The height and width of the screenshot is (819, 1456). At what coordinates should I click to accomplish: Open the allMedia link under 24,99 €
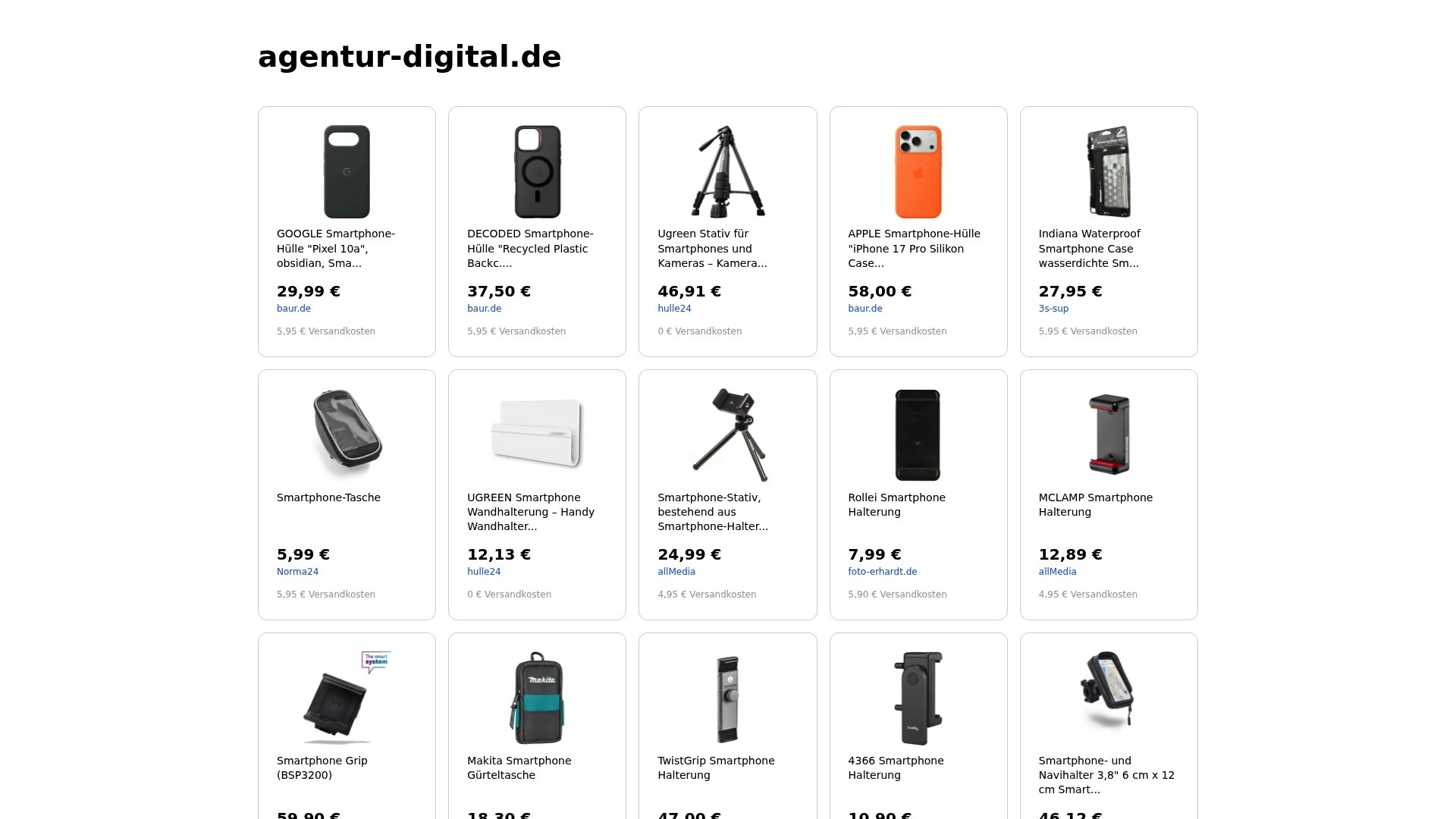click(676, 572)
